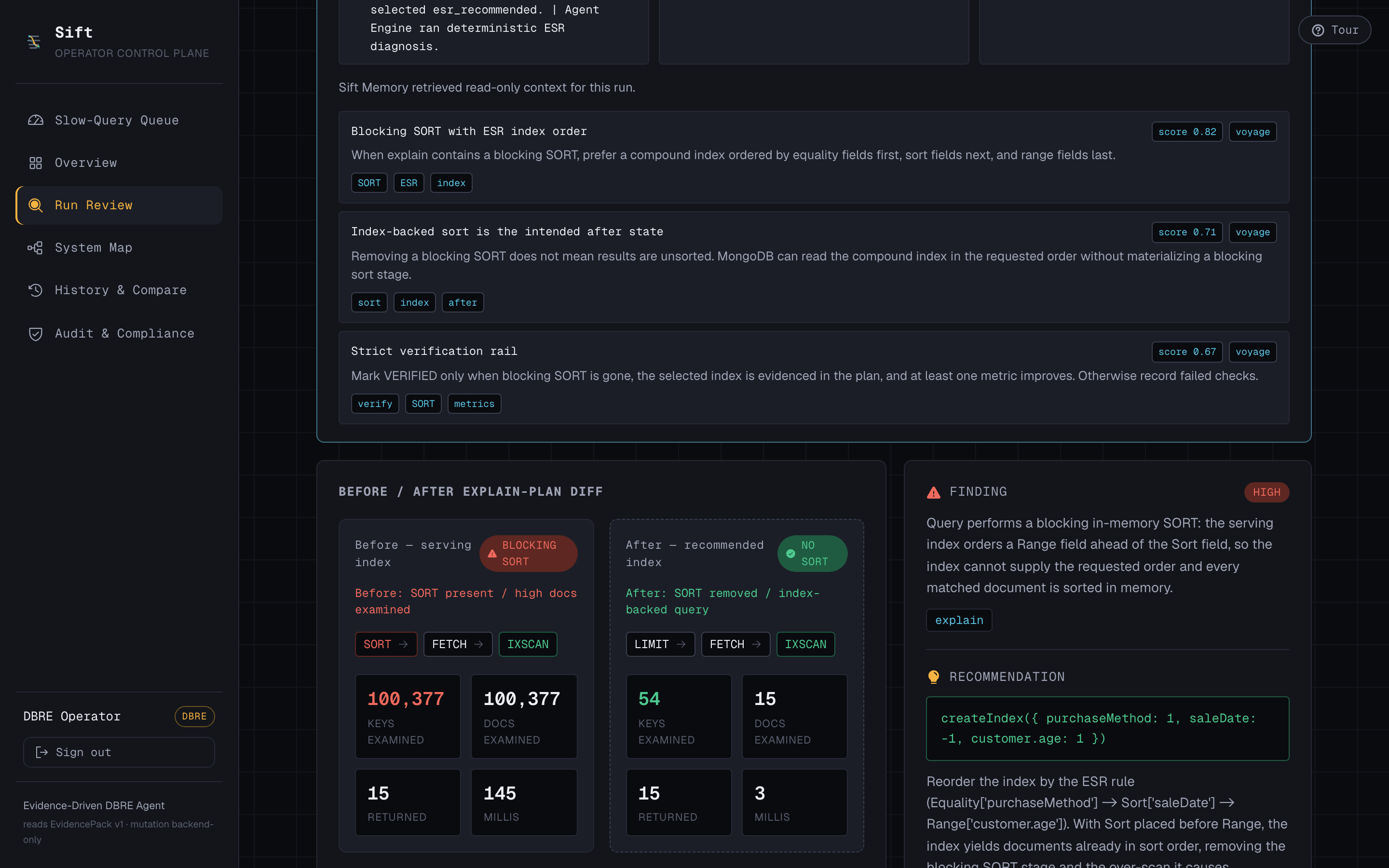Click the Run Review magnifier icon
The width and height of the screenshot is (1389, 868).
36,205
